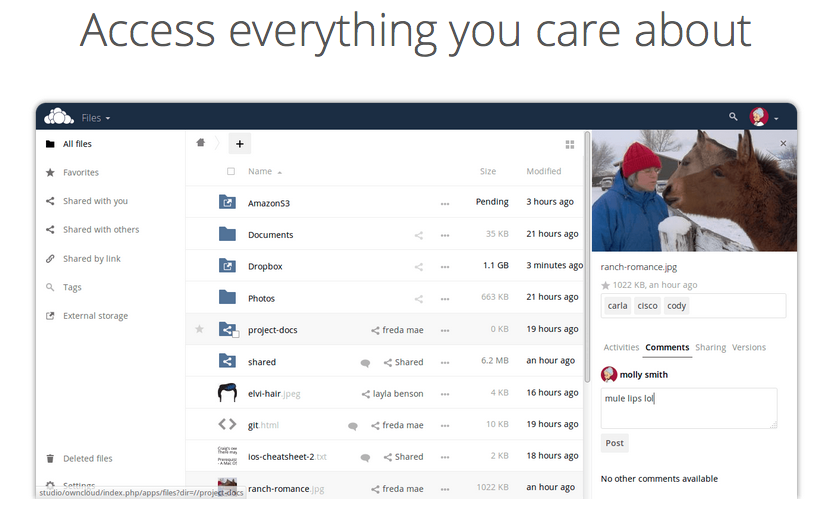Viewport: 830px width, 524px height.
Task: Click elvi-hair.jpeg thumbnail
Action: point(227,393)
